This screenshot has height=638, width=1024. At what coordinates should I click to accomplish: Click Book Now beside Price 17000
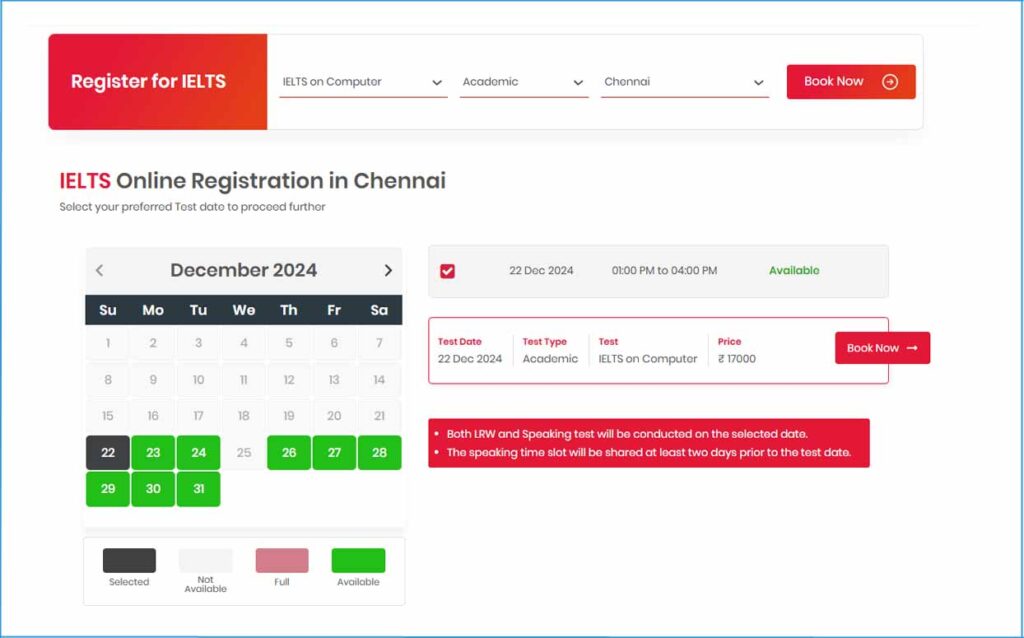tap(882, 348)
